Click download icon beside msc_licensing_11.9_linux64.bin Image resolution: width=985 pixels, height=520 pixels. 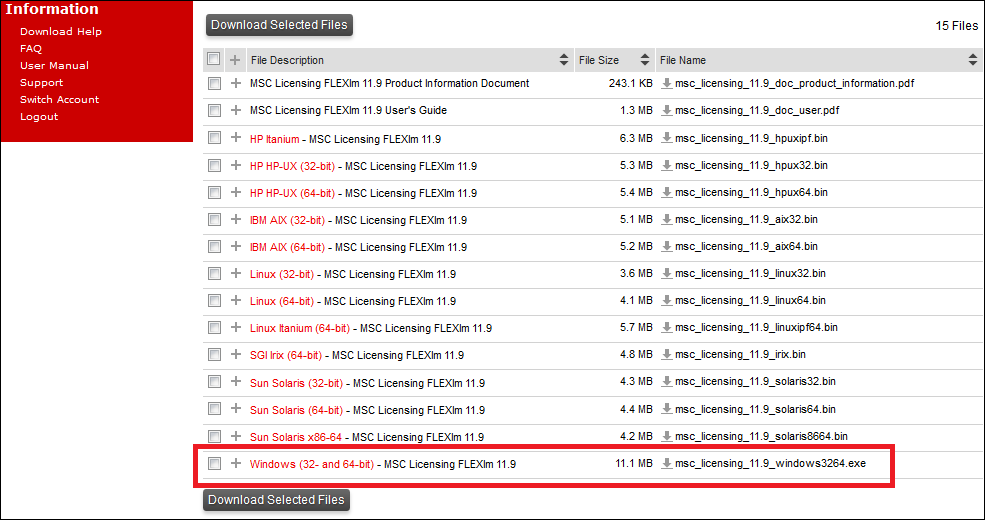(667, 300)
